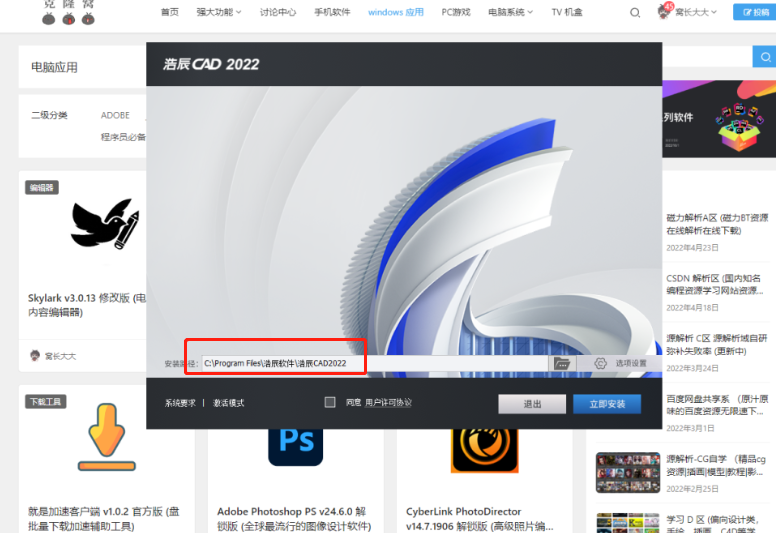Click the sidebar search input field
The width and height of the screenshot is (776, 533).
tap(707, 56)
